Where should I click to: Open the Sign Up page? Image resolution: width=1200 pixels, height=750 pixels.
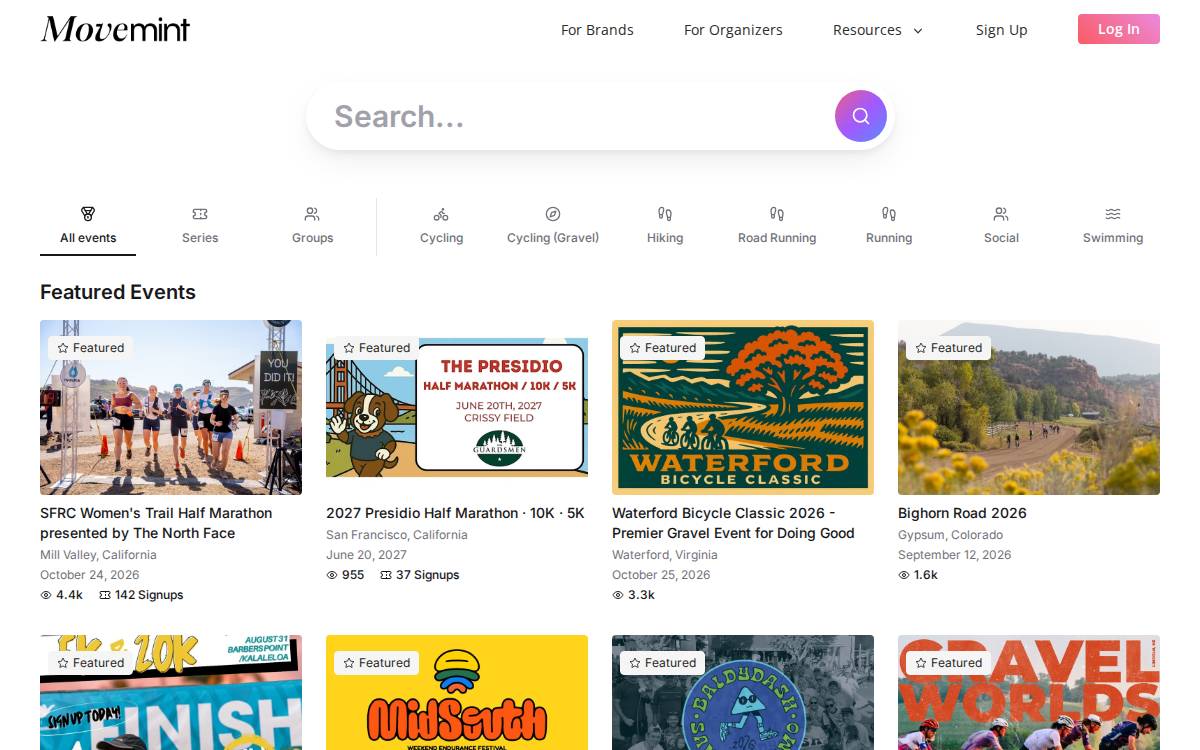[x=1001, y=30]
